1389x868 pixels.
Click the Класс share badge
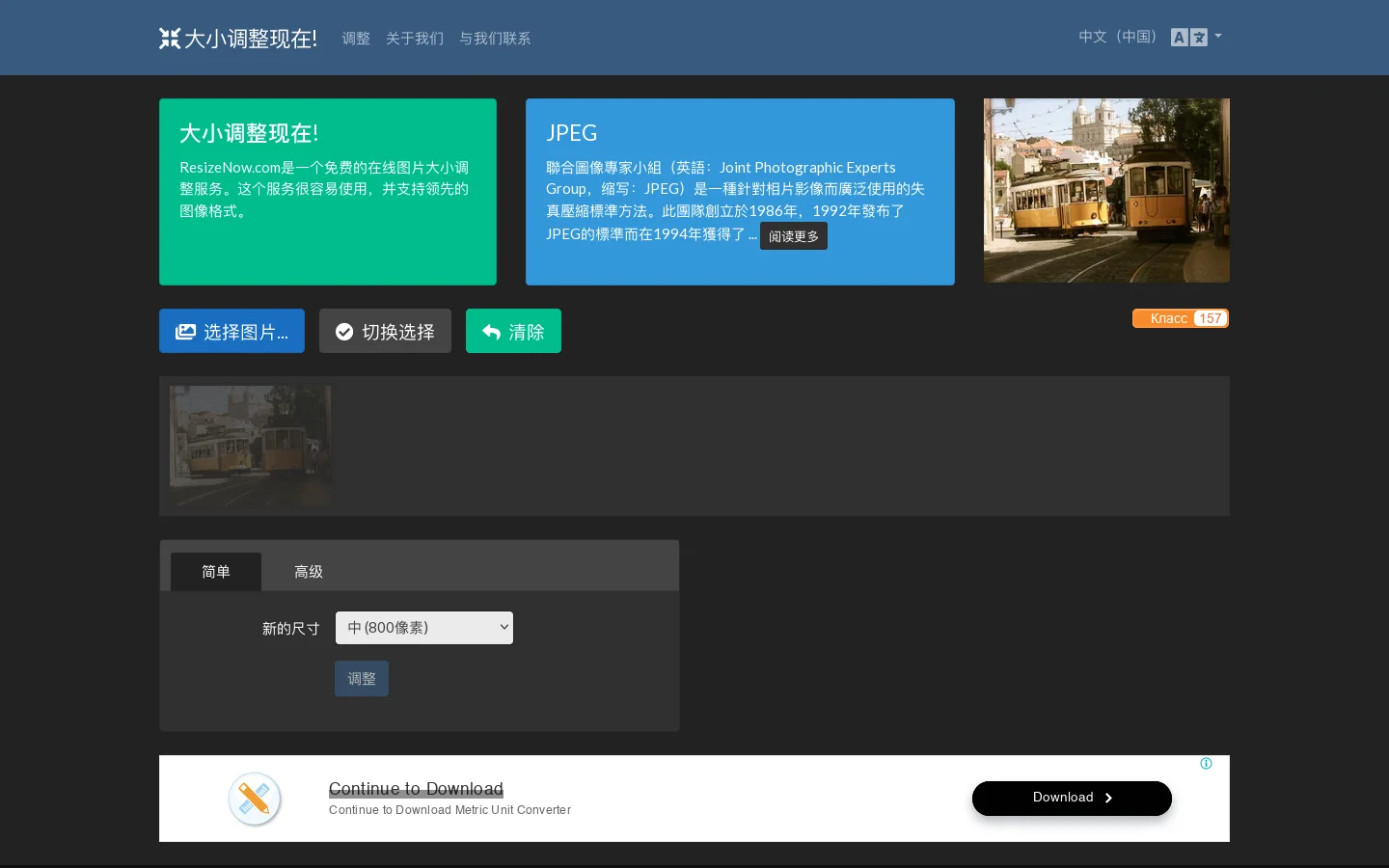pos(1181,318)
